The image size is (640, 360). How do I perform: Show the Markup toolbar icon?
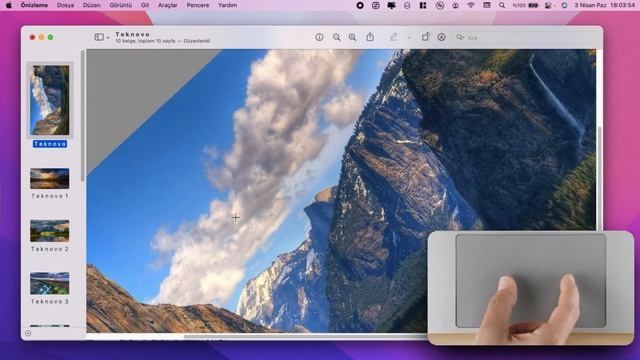tap(441, 37)
